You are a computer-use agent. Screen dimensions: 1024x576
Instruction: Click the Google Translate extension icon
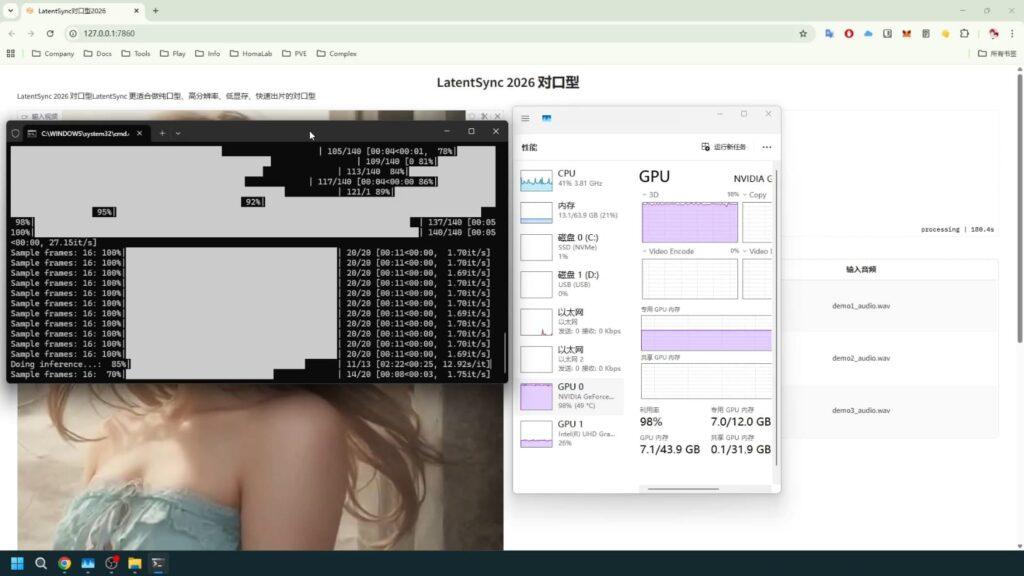tap(829, 33)
